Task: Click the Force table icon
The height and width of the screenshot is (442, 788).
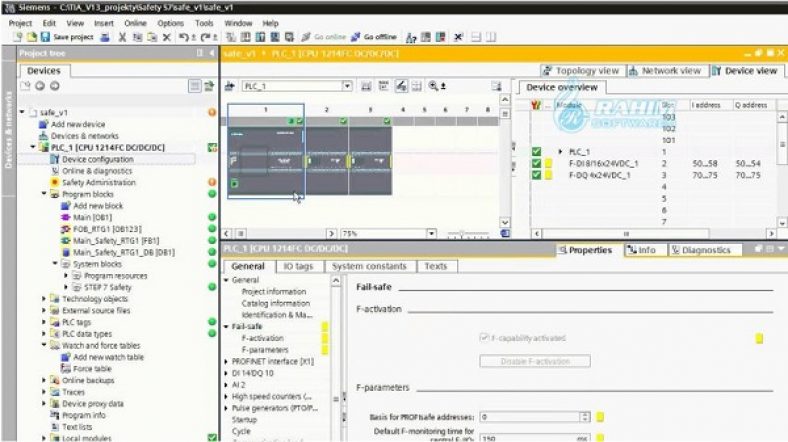Action: click(x=65, y=369)
